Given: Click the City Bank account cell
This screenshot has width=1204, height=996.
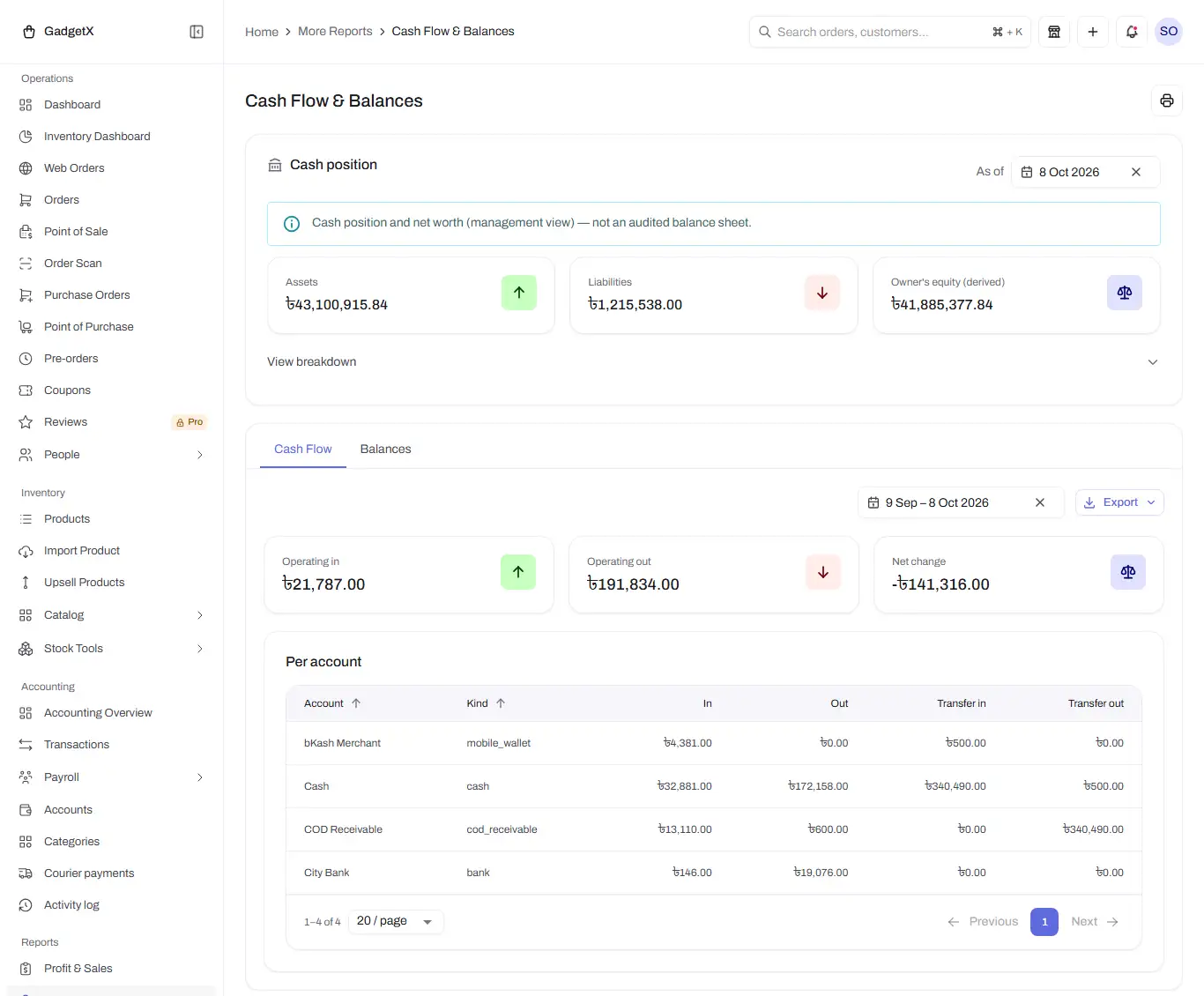Looking at the screenshot, I should point(326,873).
